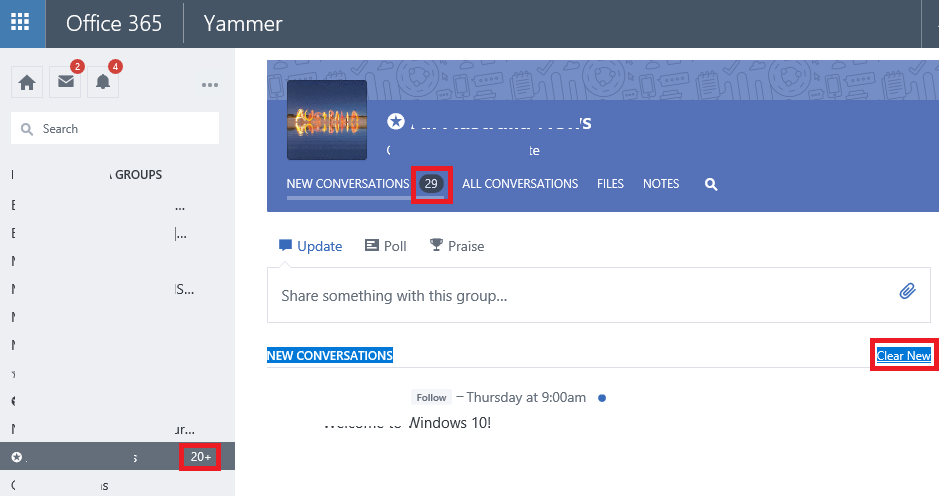Viewport: 939px width, 496px height.
Task: Switch to the All Conversations tab
Action: (x=520, y=184)
